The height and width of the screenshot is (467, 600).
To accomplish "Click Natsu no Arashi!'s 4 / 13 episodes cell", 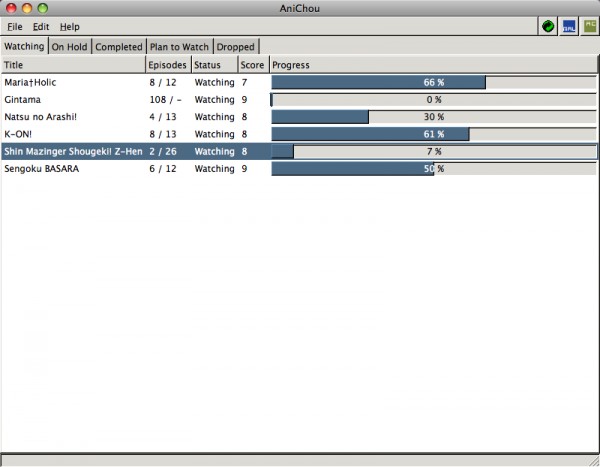I will pyautogui.click(x=163, y=117).
